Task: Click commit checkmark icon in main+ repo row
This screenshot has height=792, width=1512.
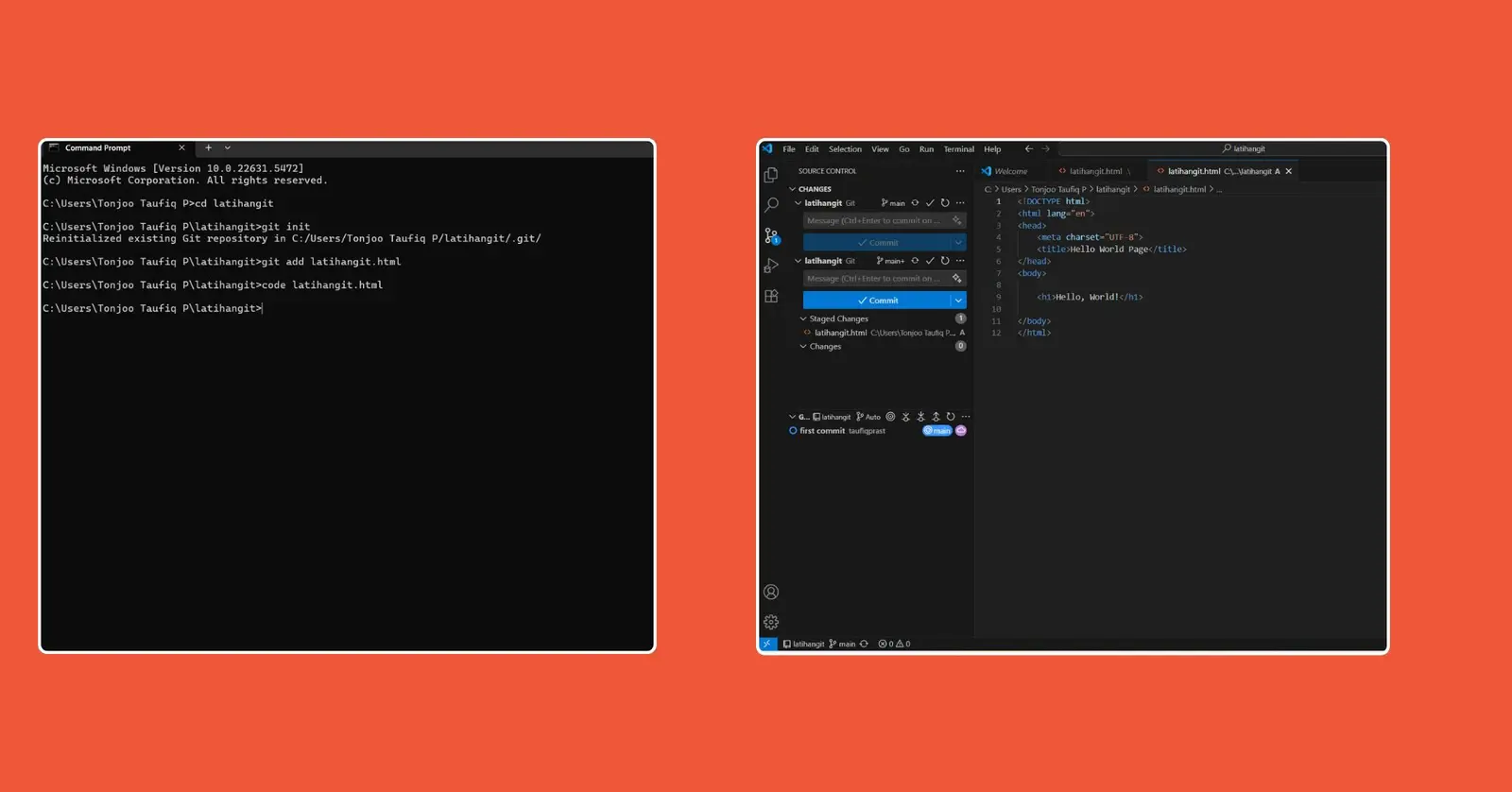Action: click(x=930, y=261)
